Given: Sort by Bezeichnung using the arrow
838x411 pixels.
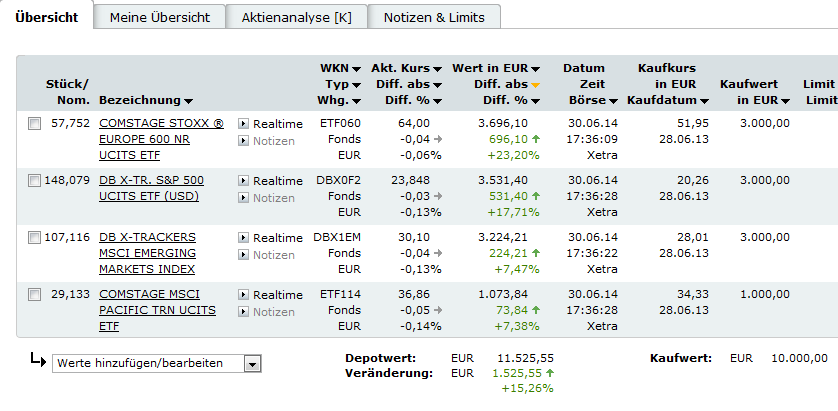Looking at the screenshot, I should 188,101.
